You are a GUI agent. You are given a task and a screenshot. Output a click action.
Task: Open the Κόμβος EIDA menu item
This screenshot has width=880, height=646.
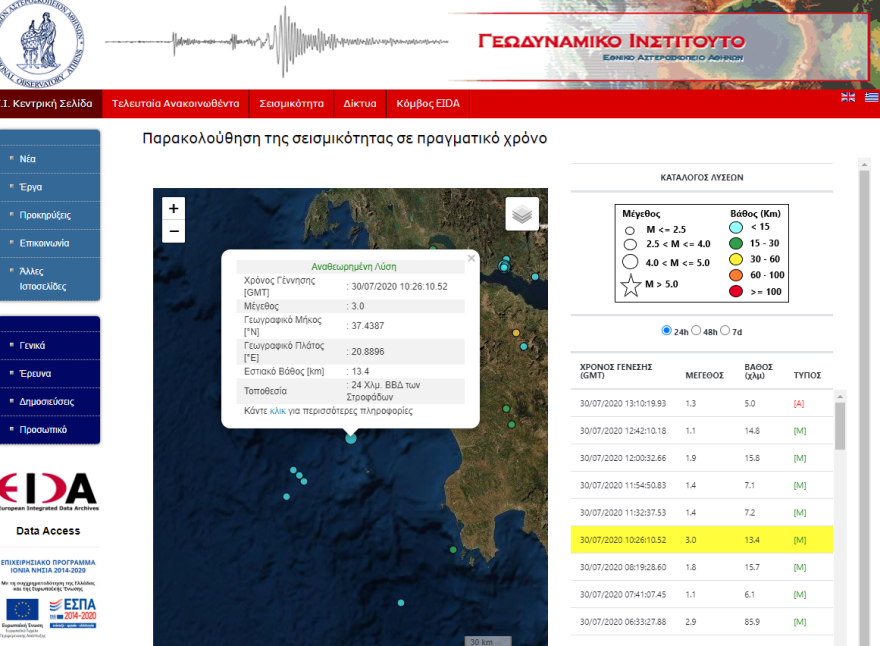tap(429, 103)
